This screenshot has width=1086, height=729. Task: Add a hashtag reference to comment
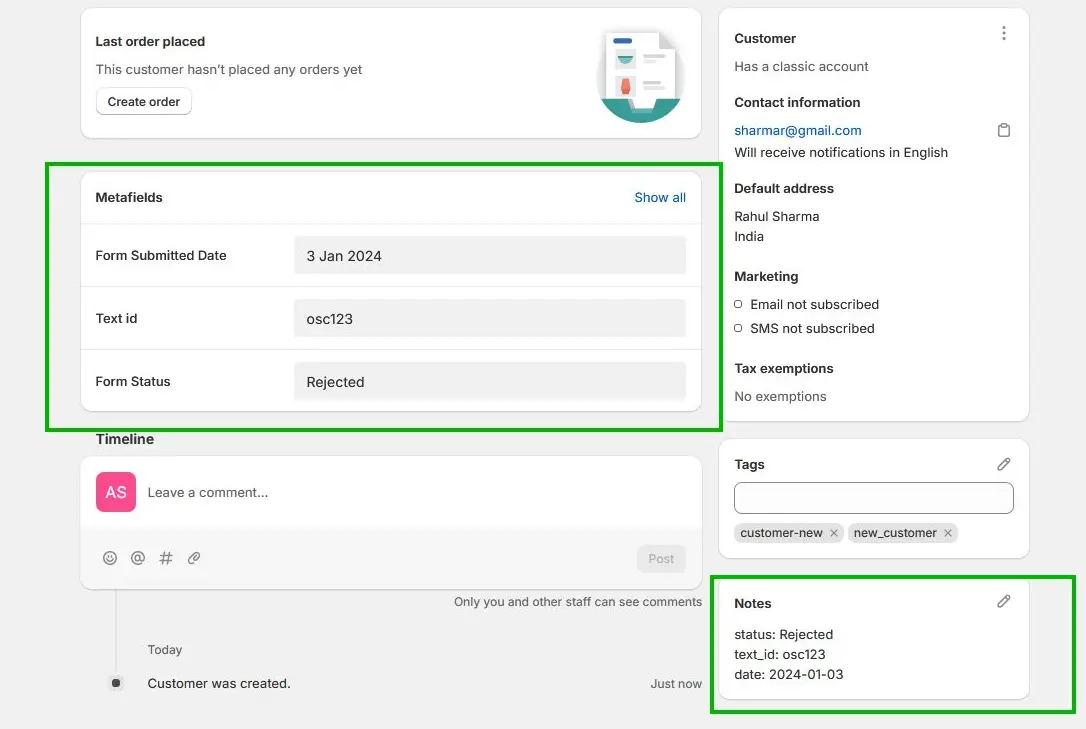(166, 558)
